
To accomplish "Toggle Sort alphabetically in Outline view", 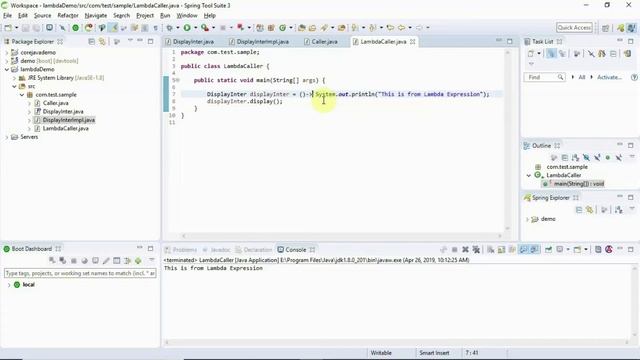I will pos(575,158).
